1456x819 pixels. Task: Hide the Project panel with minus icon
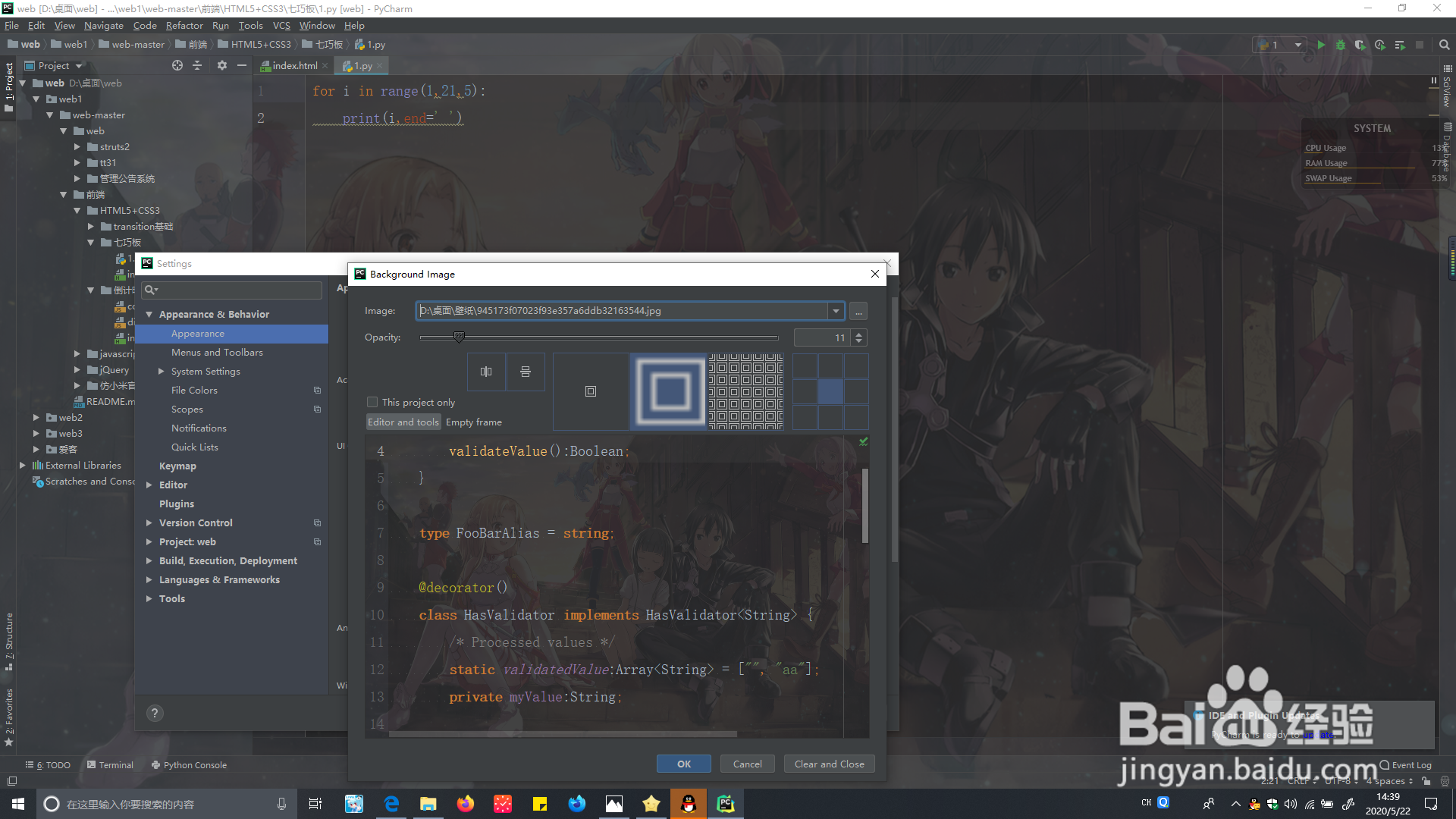242,66
